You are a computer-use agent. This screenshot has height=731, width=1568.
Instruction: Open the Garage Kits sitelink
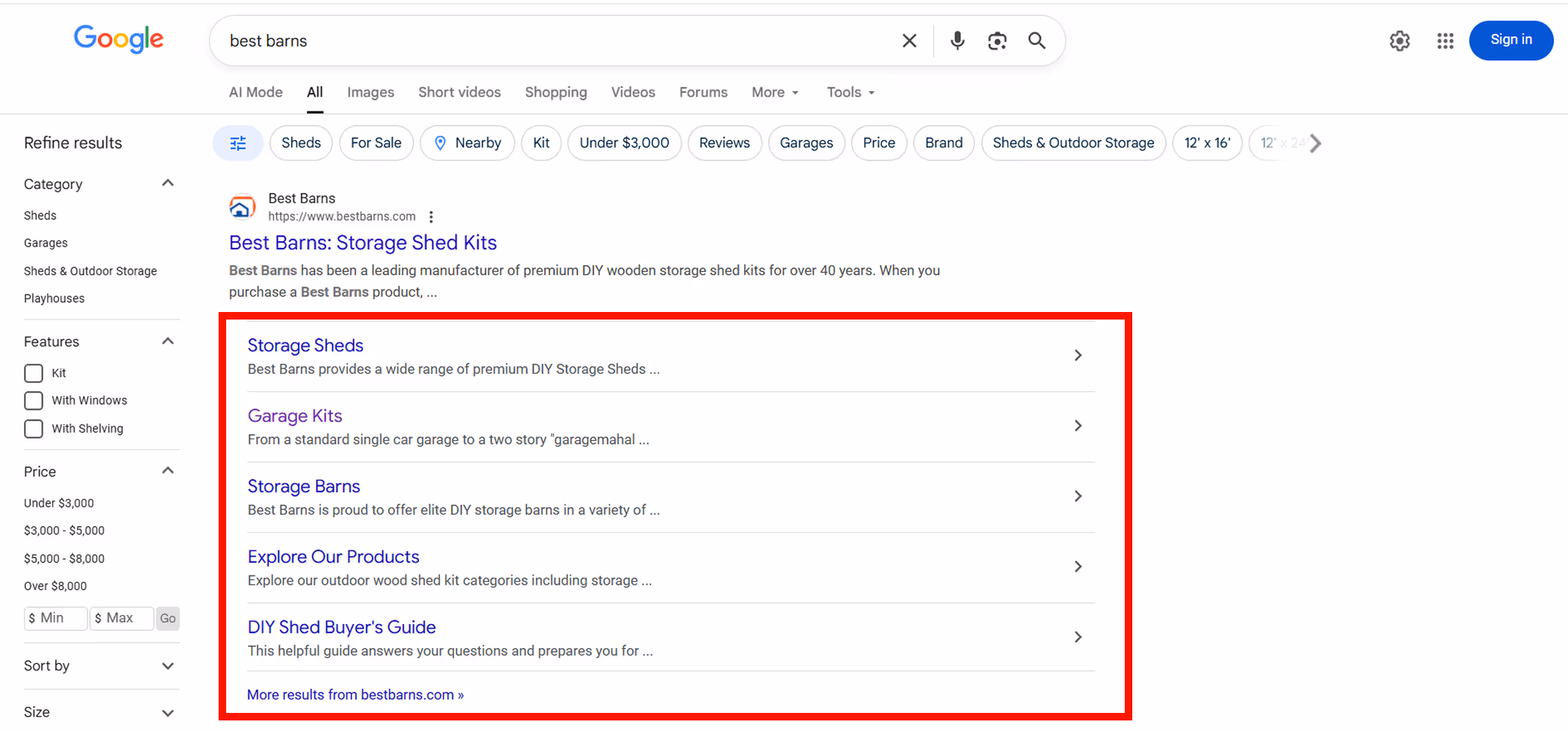coord(295,416)
